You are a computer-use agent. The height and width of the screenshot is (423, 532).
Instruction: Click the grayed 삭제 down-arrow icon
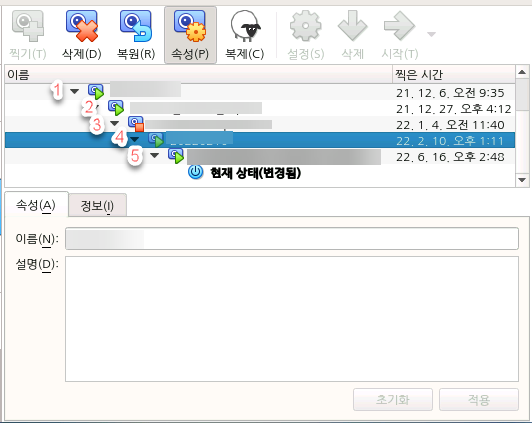pos(353,26)
